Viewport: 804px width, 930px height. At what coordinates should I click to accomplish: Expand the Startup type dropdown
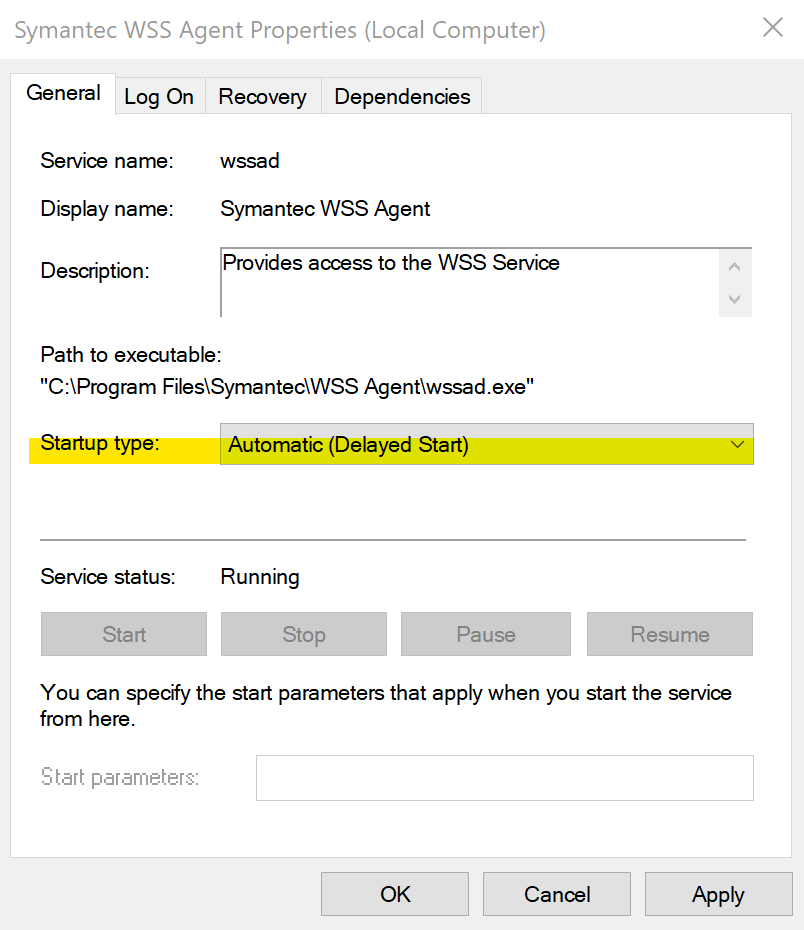coord(486,444)
